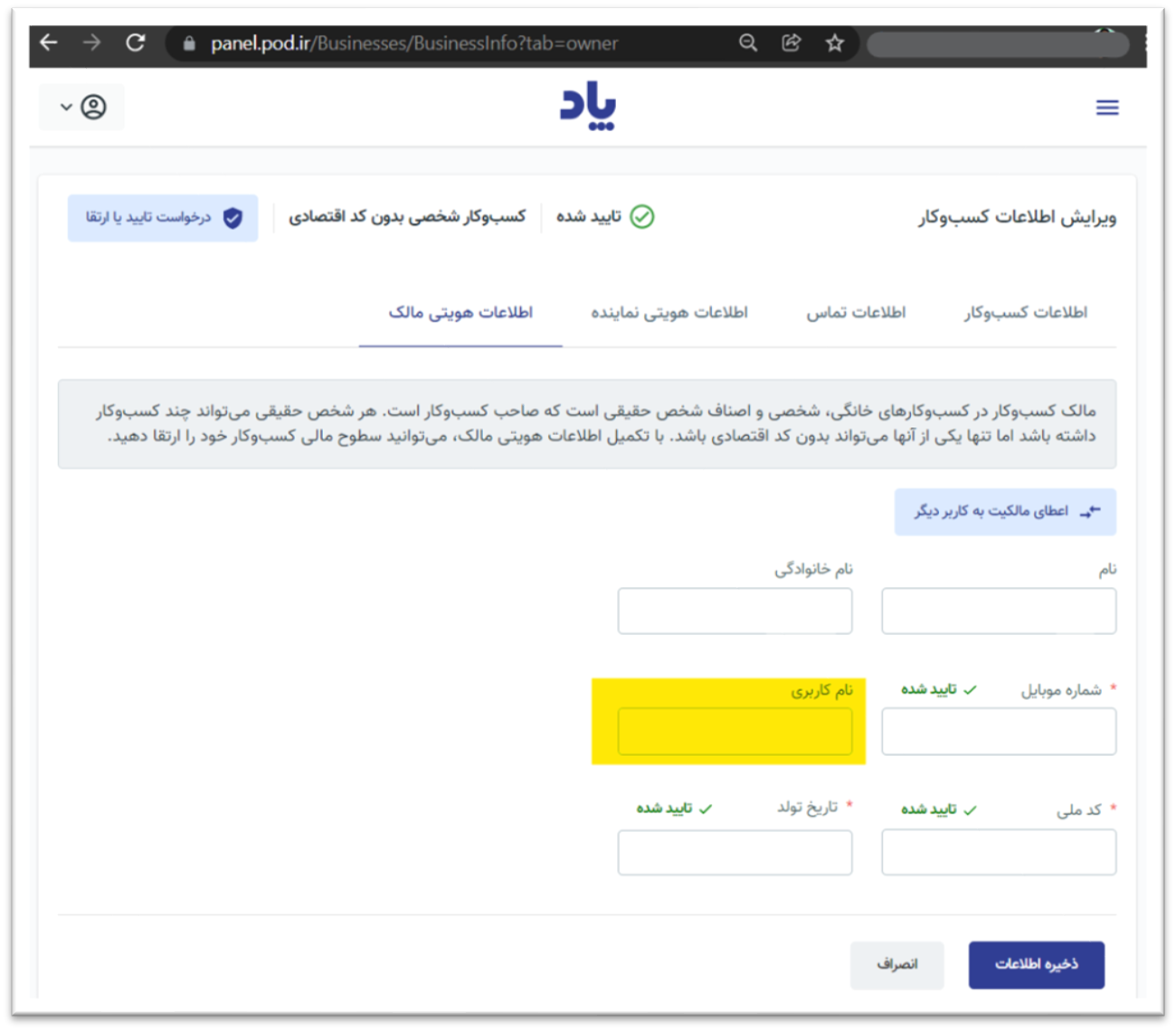Click the browser forward arrow

coord(91,43)
